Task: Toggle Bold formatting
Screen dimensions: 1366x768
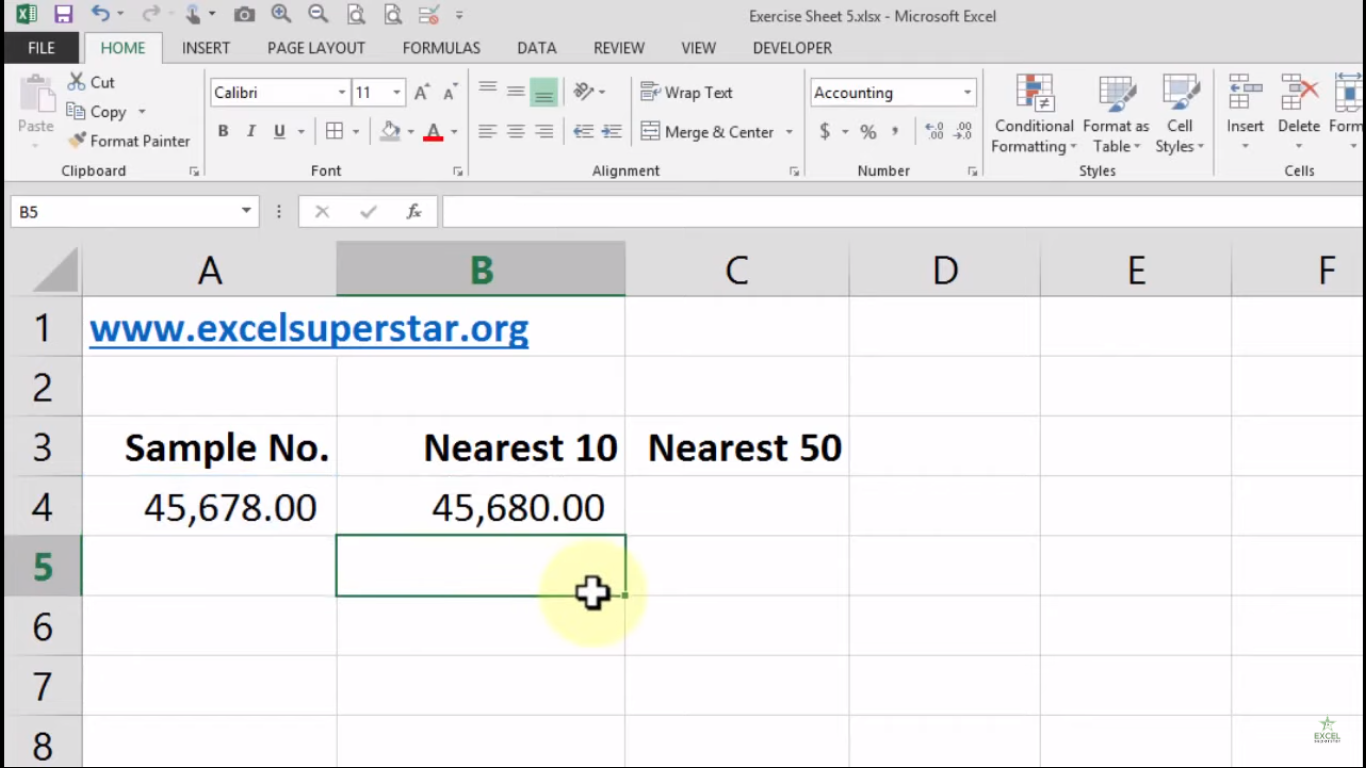Action: point(223,131)
